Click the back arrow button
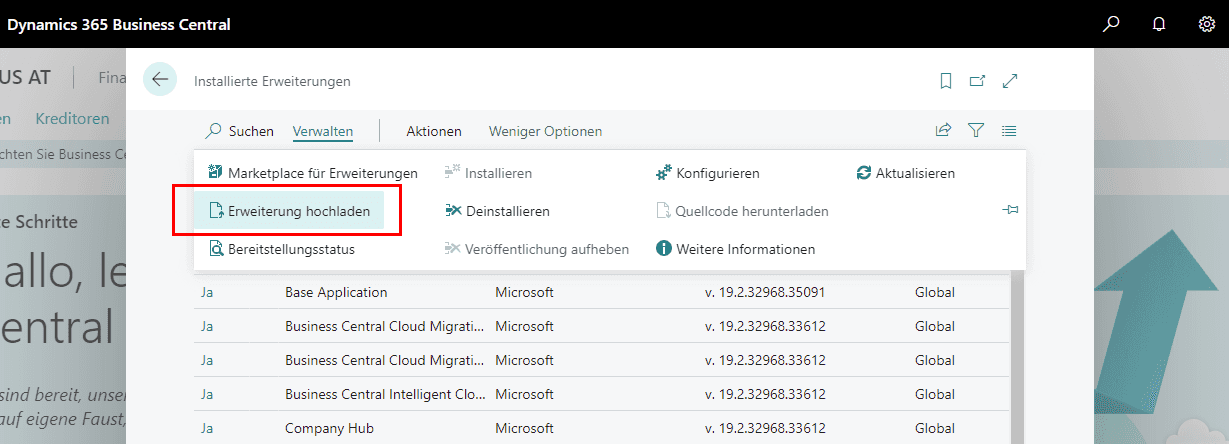The width and height of the screenshot is (1229, 444). (x=160, y=80)
